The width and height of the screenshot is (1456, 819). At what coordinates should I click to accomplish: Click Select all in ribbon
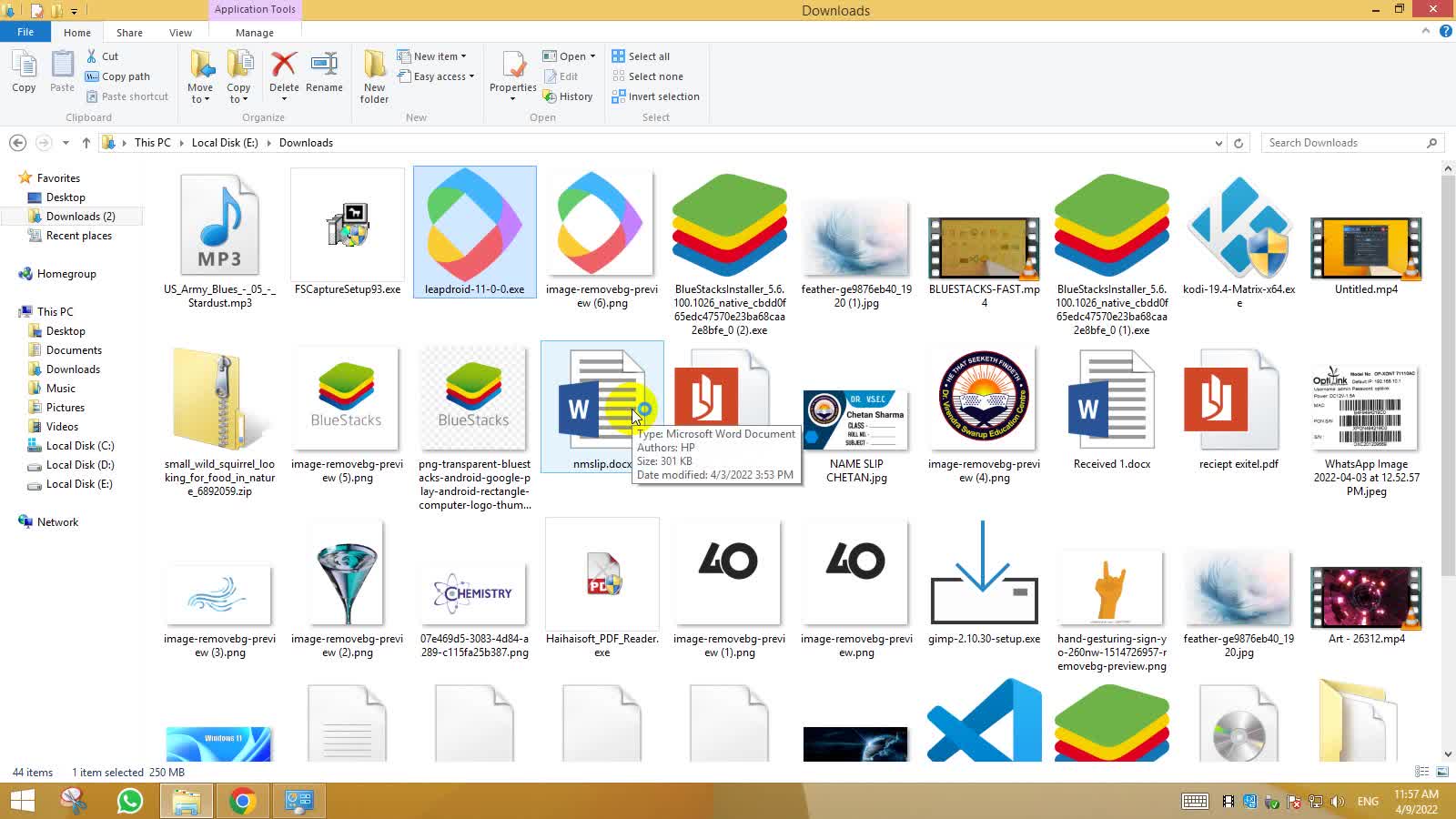(x=641, y=56)
